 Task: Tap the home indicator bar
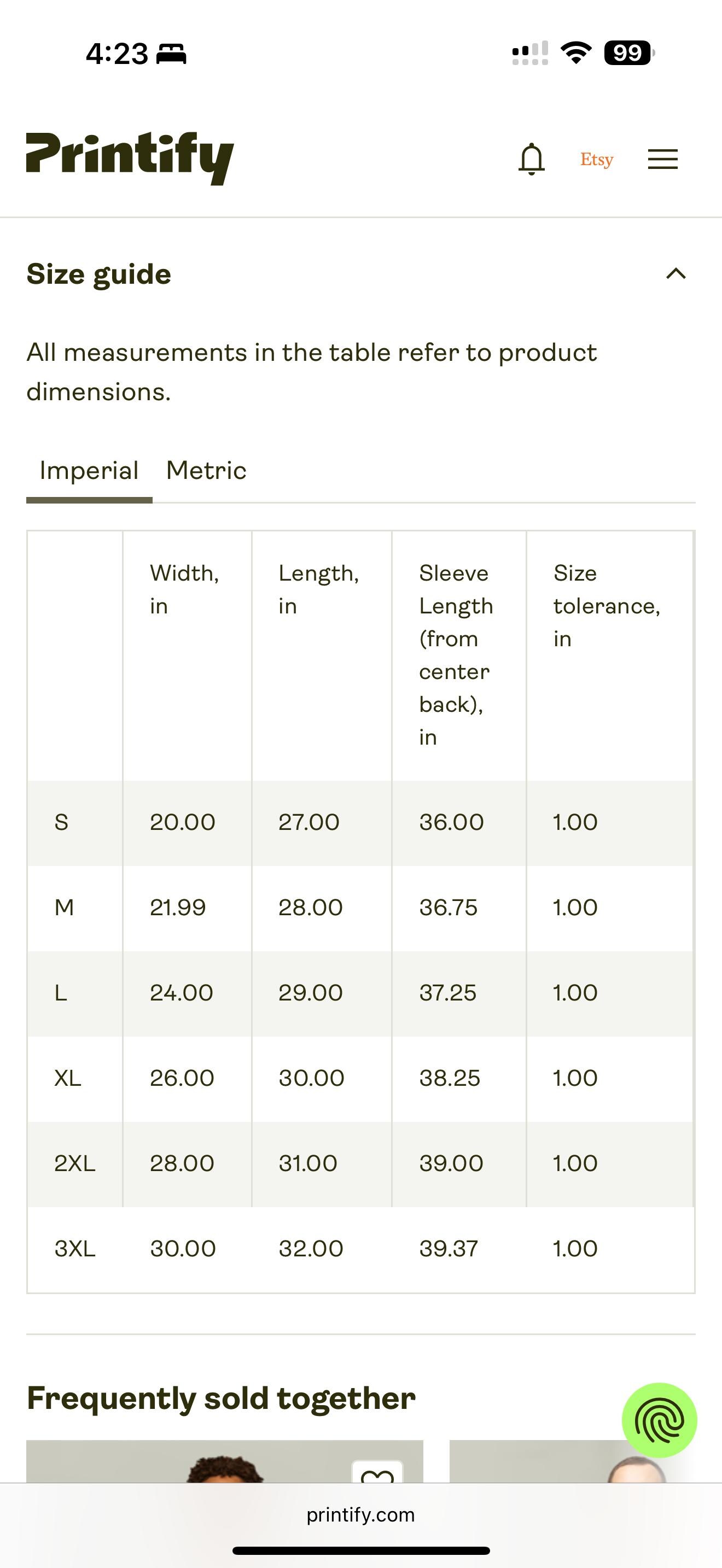click(361, 1551)
